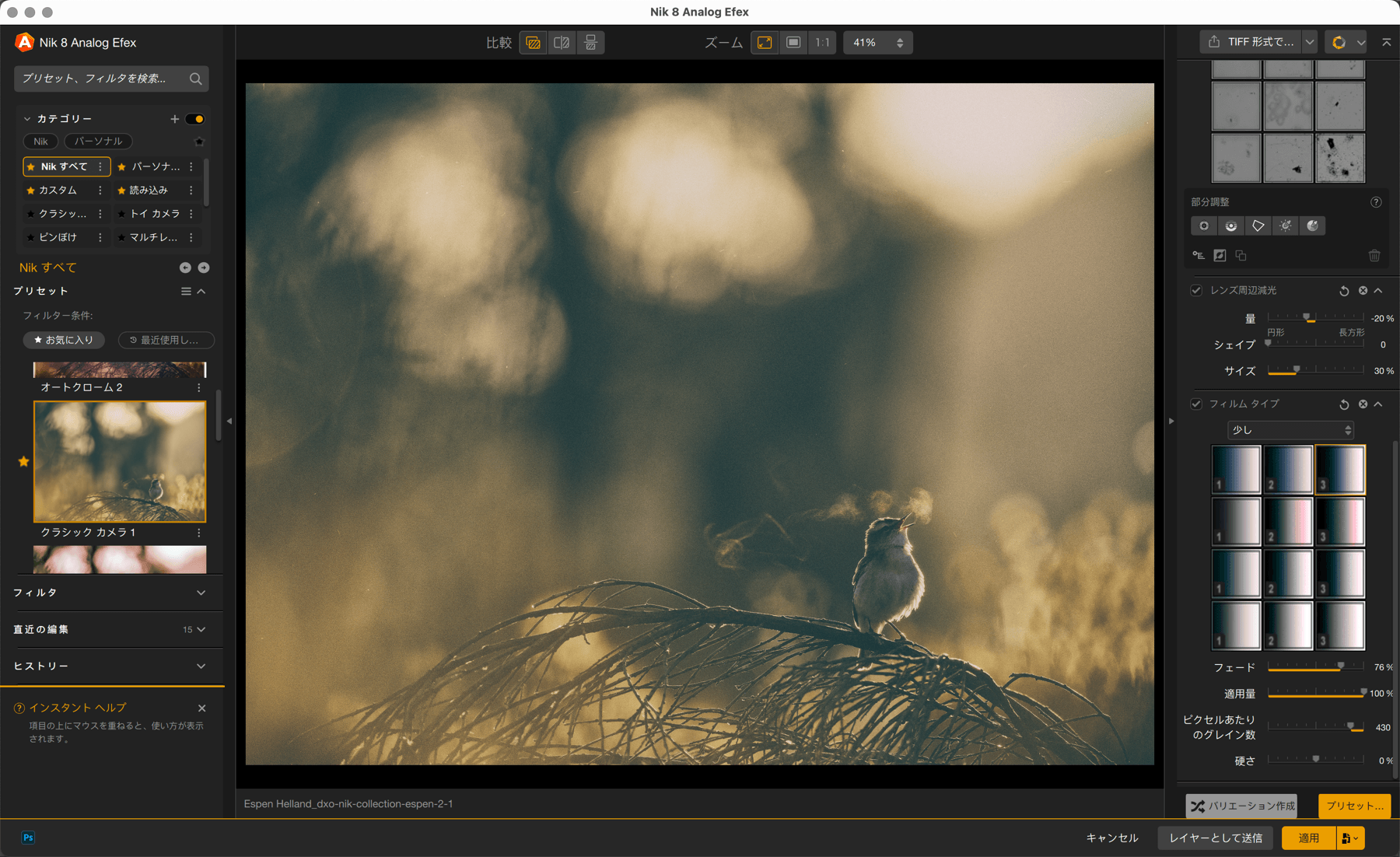Select the luminosity mask tool in 部分調整
Image resolution: width=1400 pixels, height=857 pixels.
point(1286,226)
